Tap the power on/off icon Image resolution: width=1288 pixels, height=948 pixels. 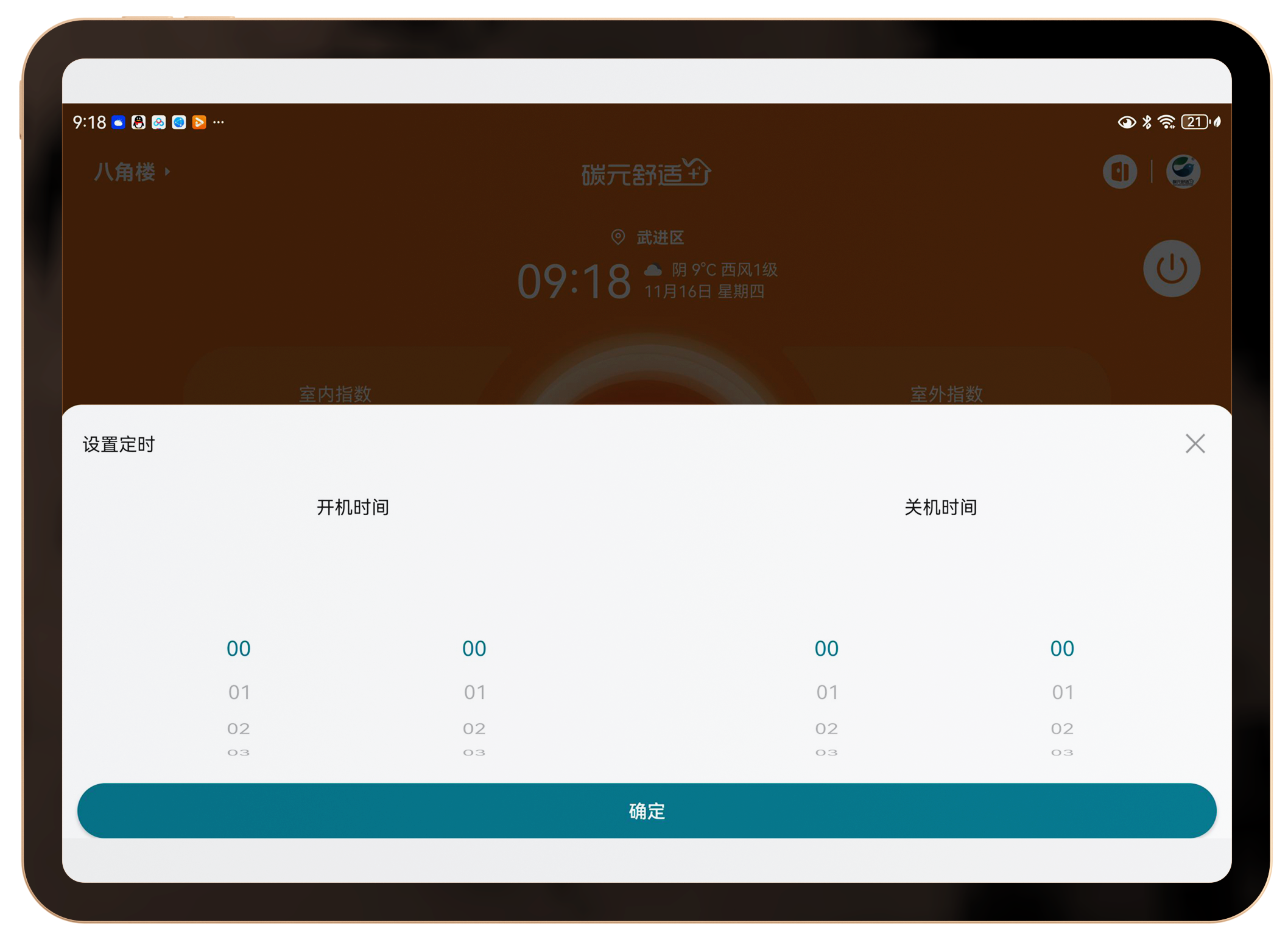pyautogui.click(x=1171, y=269)
